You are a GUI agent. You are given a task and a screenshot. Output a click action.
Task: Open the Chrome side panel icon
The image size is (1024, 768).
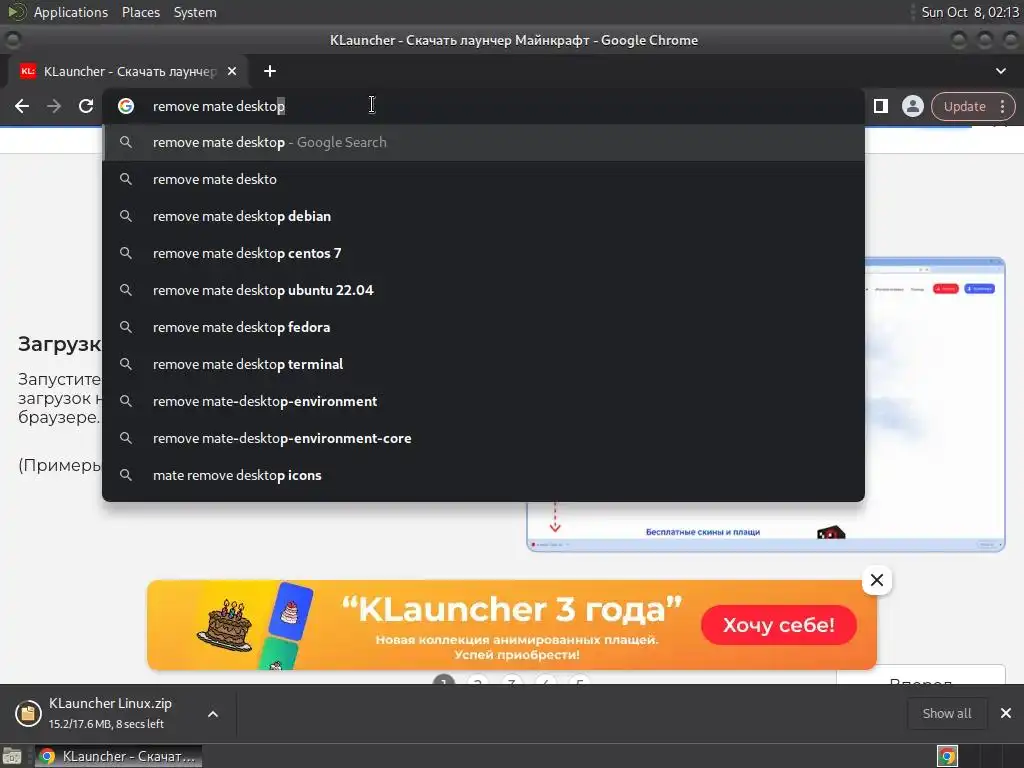tap(880, 106)
